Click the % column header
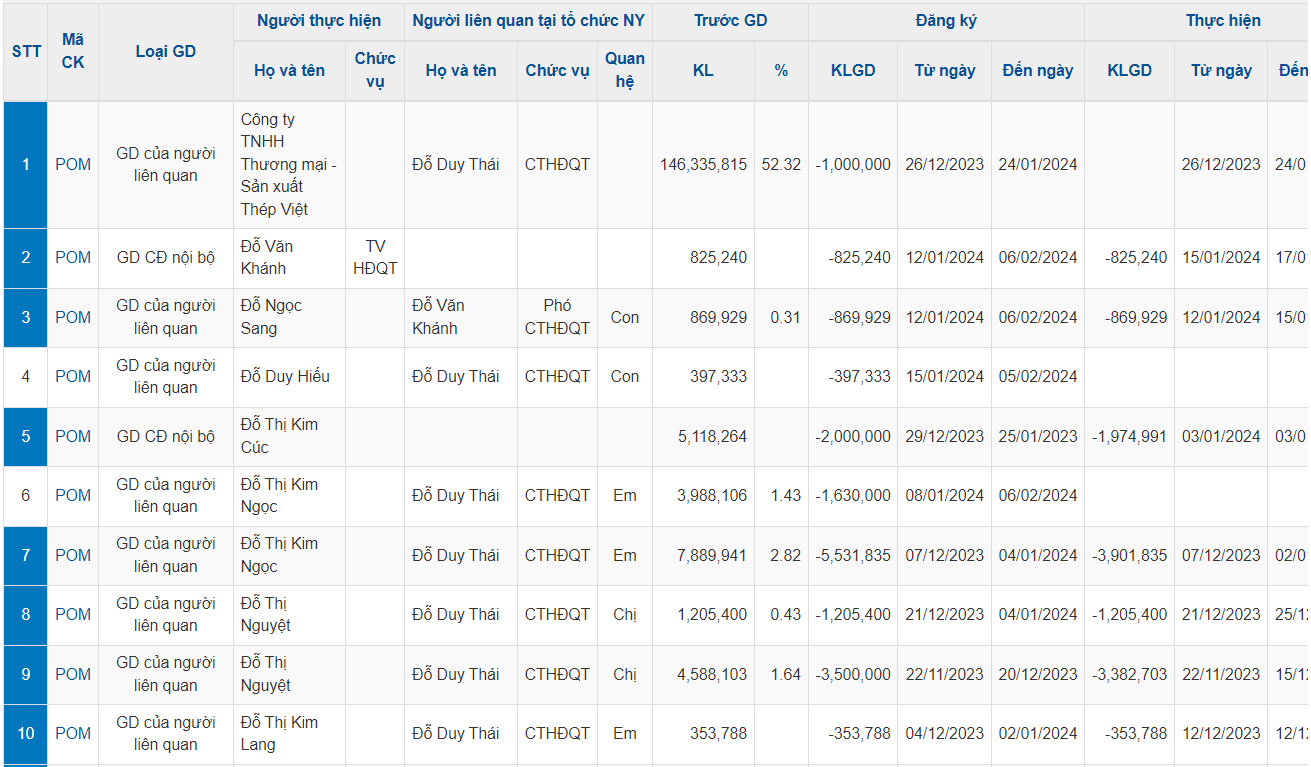The image size is (1311, 767). (781, 70)
